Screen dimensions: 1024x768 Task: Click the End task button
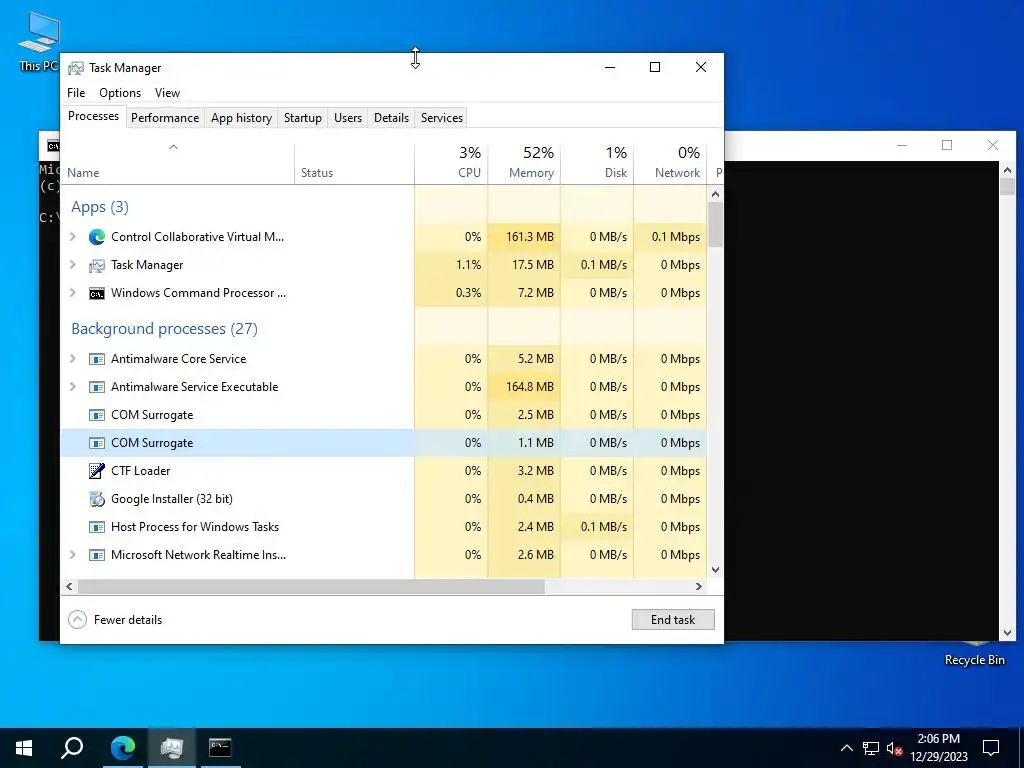click(673, 620)
